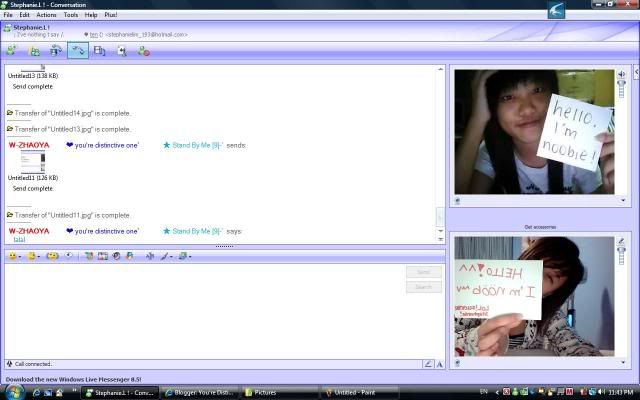Click in the message typing area
The width and height of the screenshot is (640, 400).
204,310
